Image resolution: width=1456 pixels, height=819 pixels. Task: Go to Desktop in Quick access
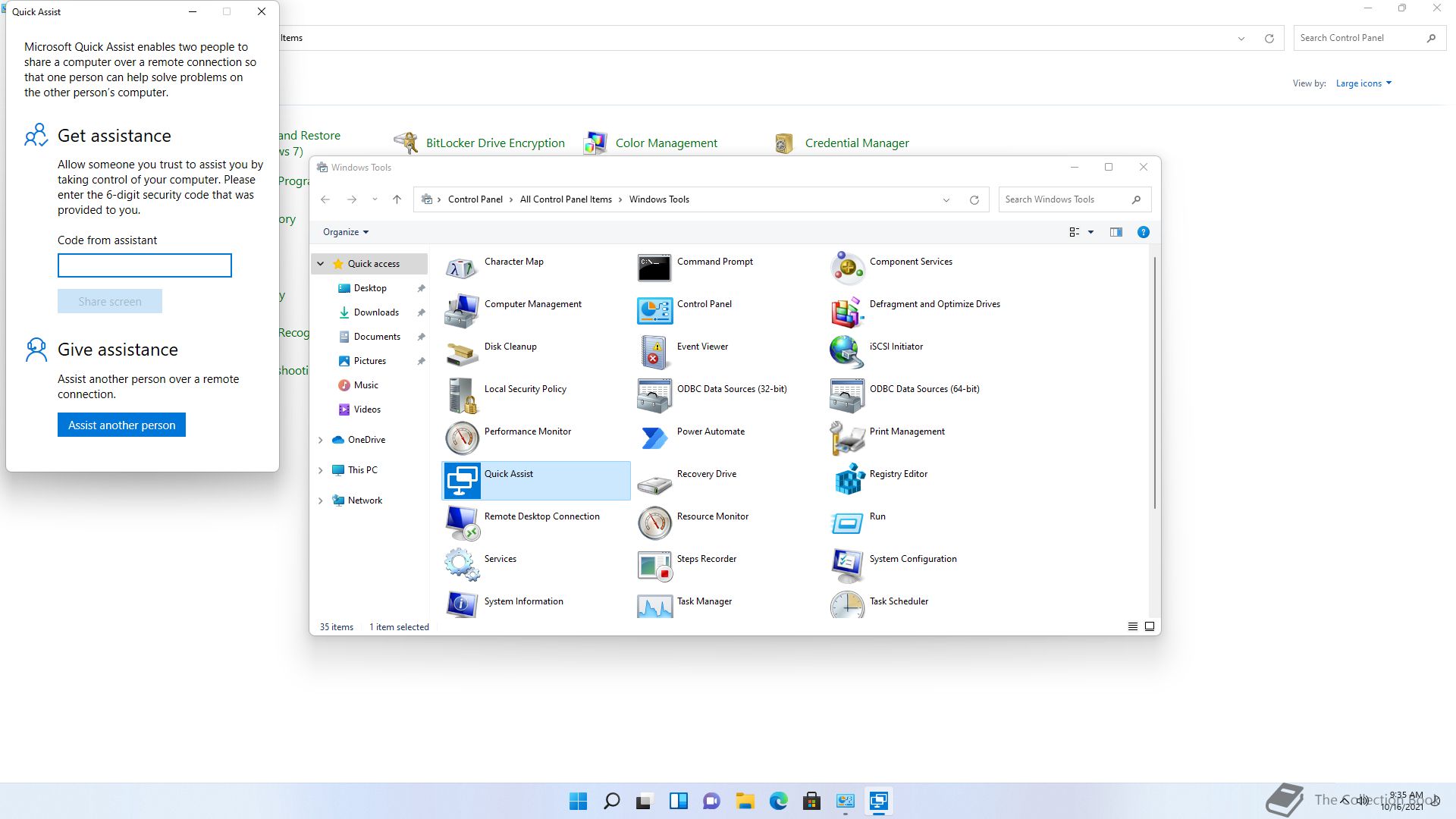(x=370, y=288)
